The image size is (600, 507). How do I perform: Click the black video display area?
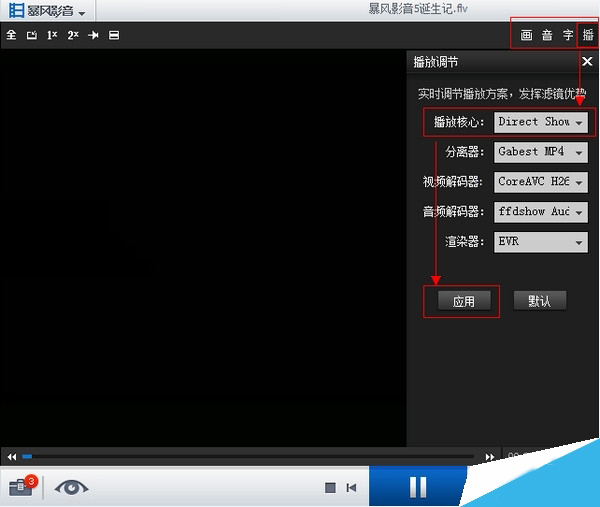[203, 248]
